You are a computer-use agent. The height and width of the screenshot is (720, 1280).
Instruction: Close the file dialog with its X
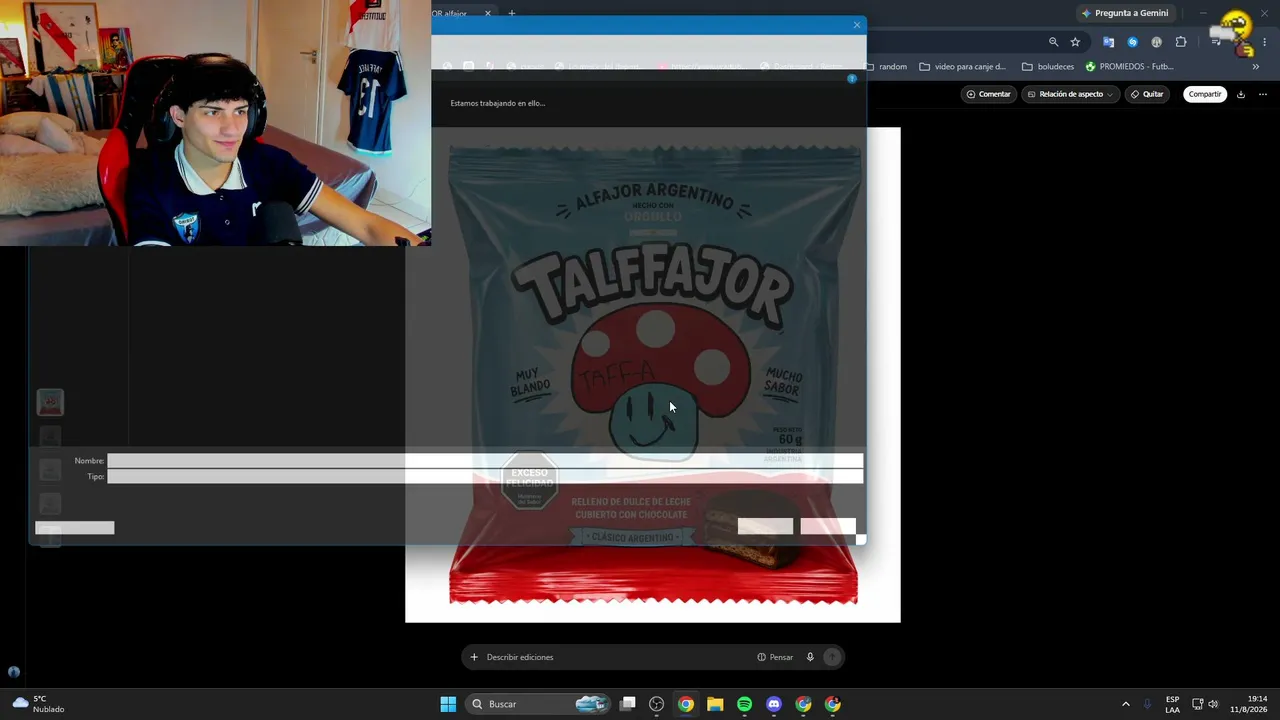pyautogui.click(x=856, y=25)
